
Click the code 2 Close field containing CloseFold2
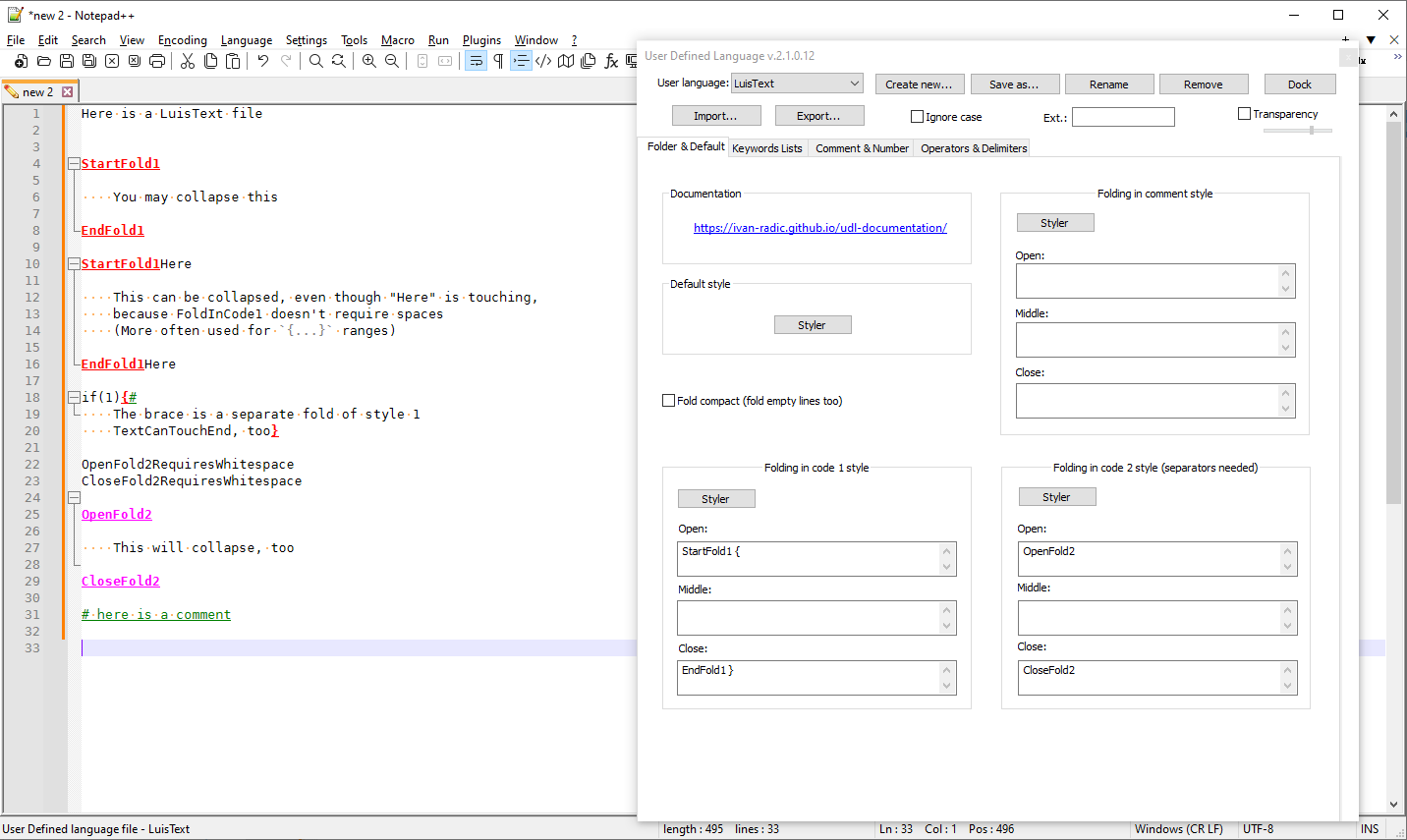[1157, 678]
